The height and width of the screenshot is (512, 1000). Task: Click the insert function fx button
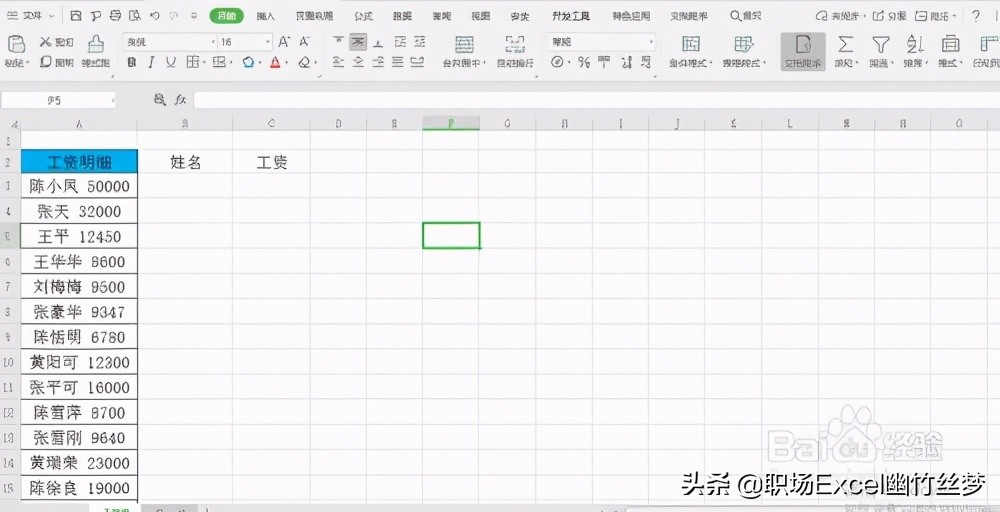(x=181, y=99)
